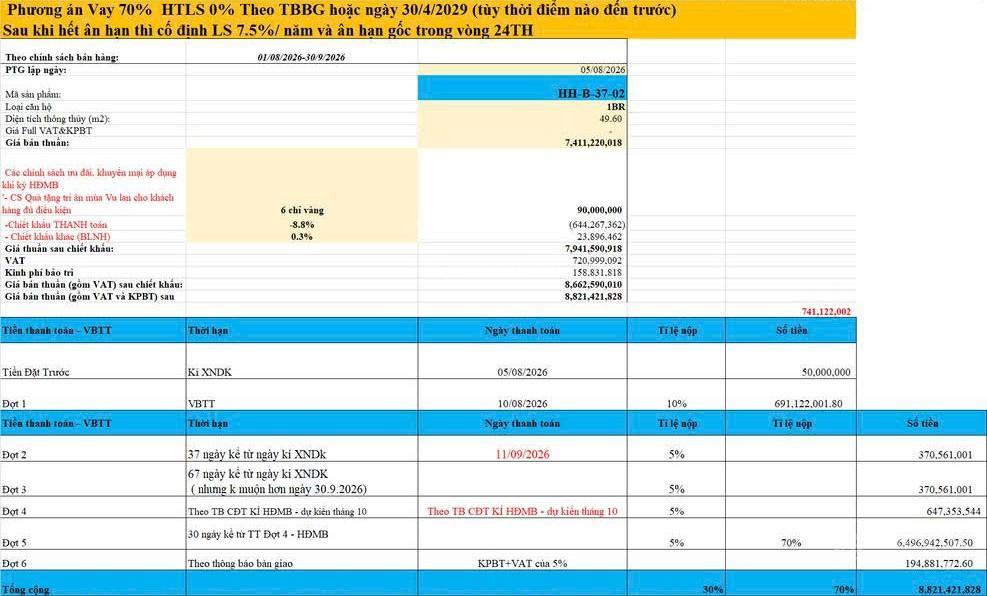Click the Ngày thanh toán header cell
The width and height of the screenshot is (987, 596).
[x=522, y=330]
